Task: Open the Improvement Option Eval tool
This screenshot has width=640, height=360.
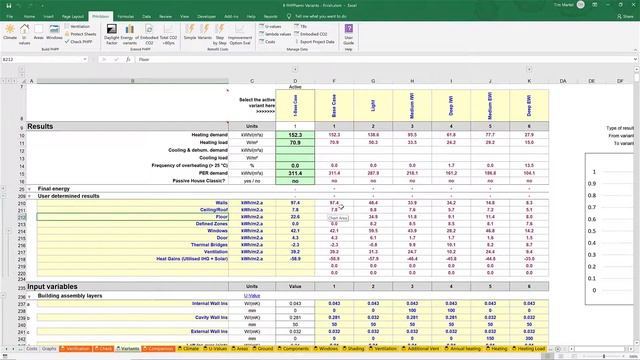Action: click(x=240, y=34)
